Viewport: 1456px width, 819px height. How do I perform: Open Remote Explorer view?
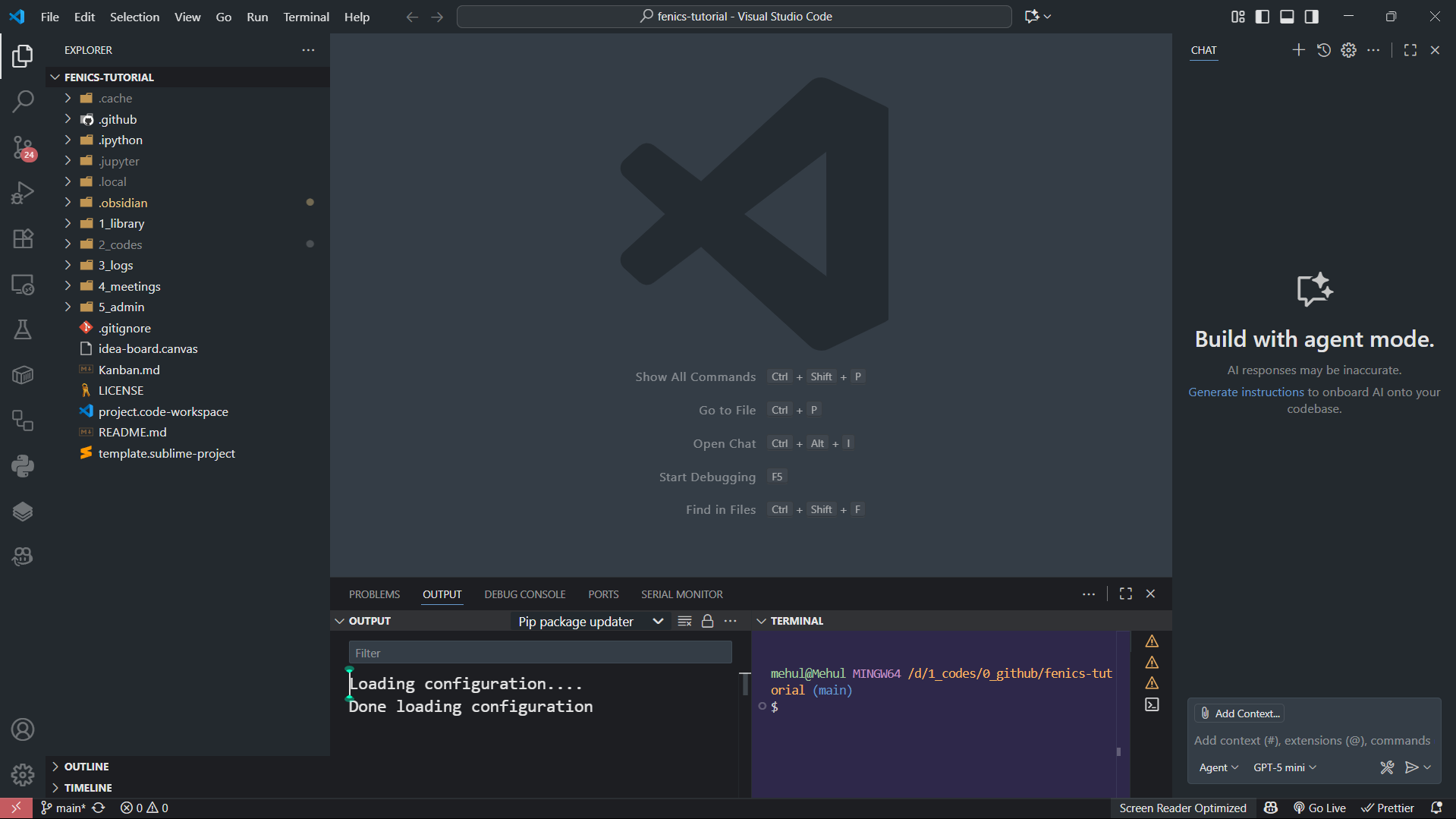[23, 285]
